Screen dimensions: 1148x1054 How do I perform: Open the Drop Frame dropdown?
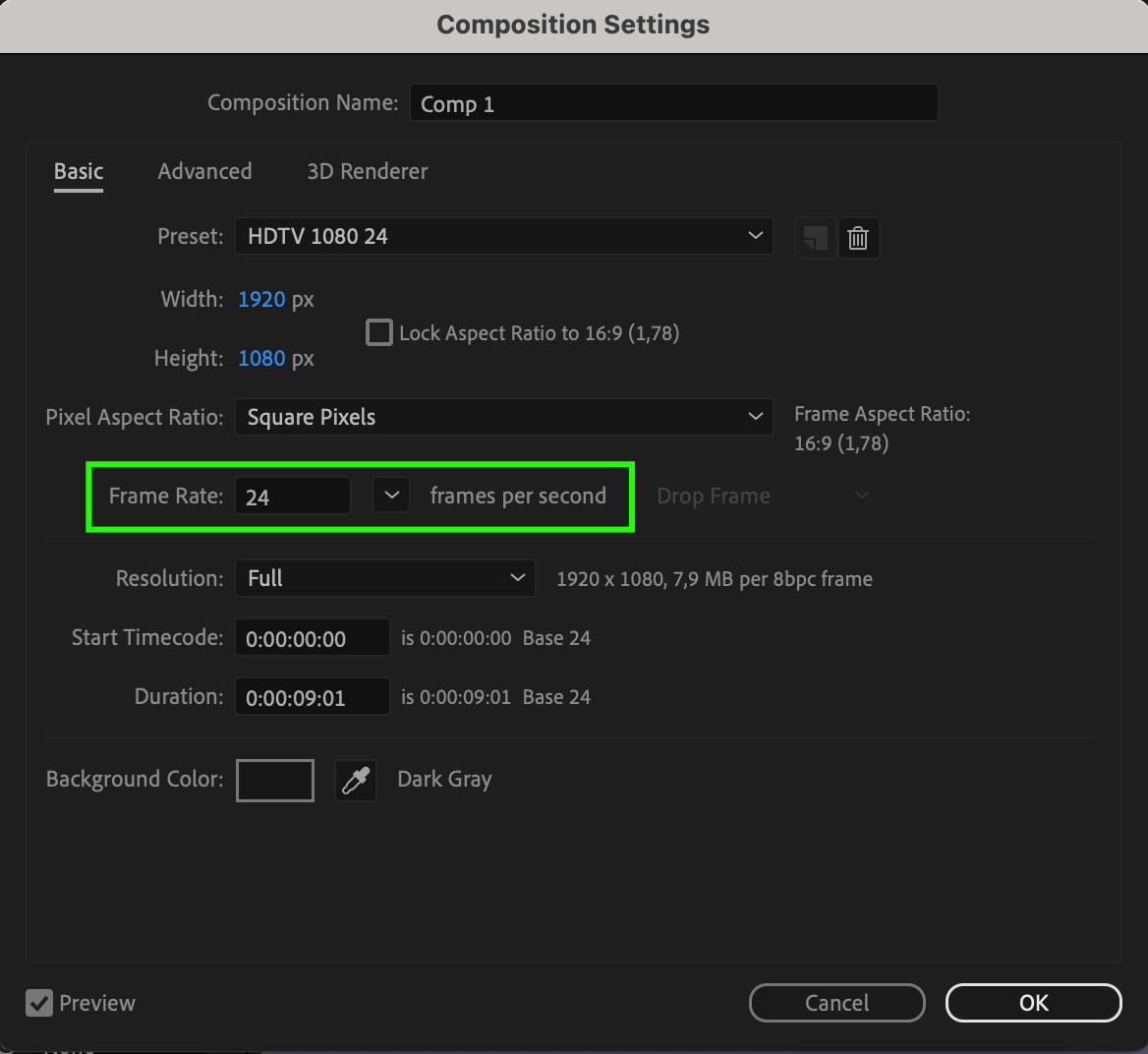click(764, 496)
